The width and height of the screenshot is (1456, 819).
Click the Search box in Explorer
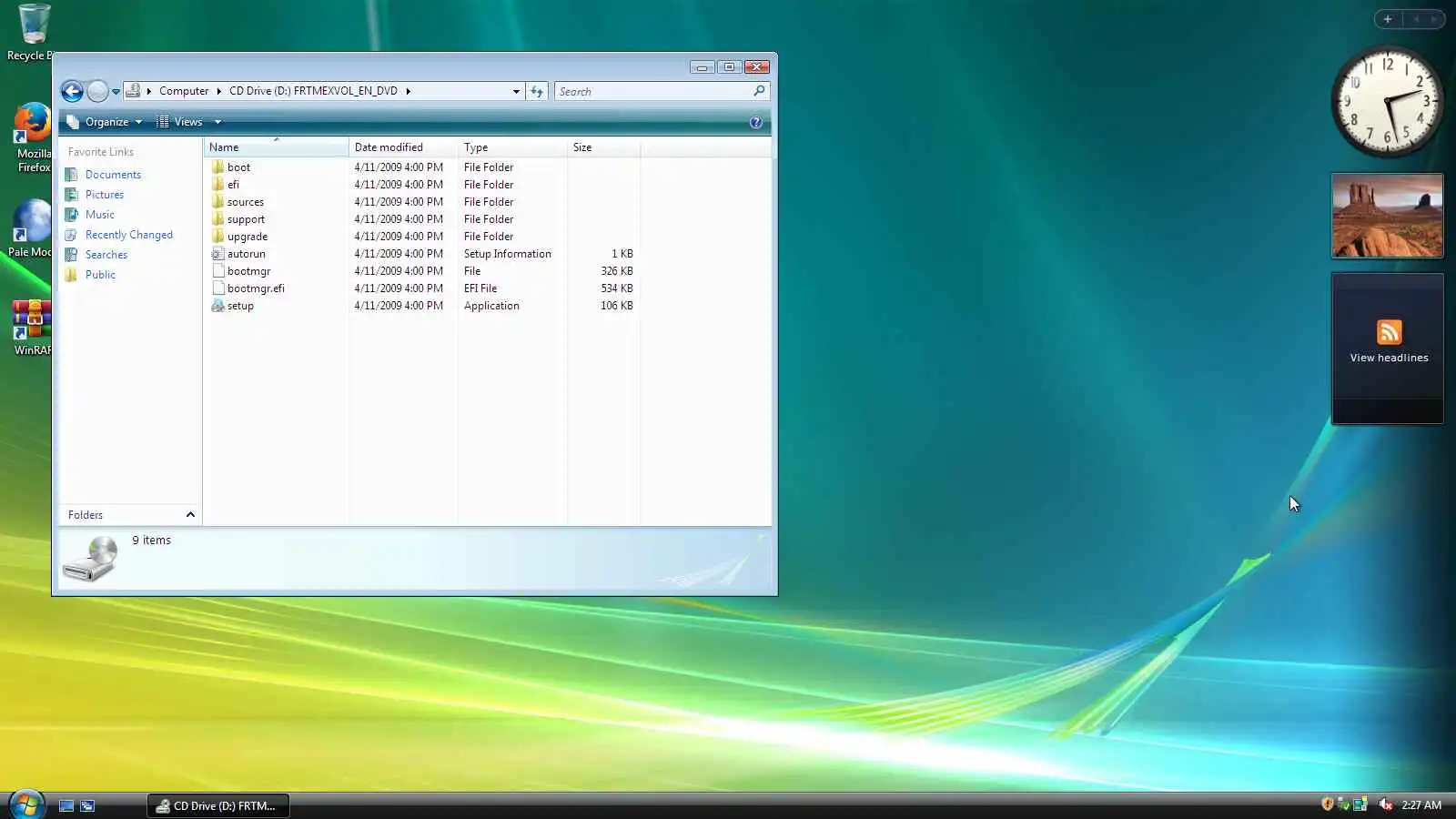[662, 91]
